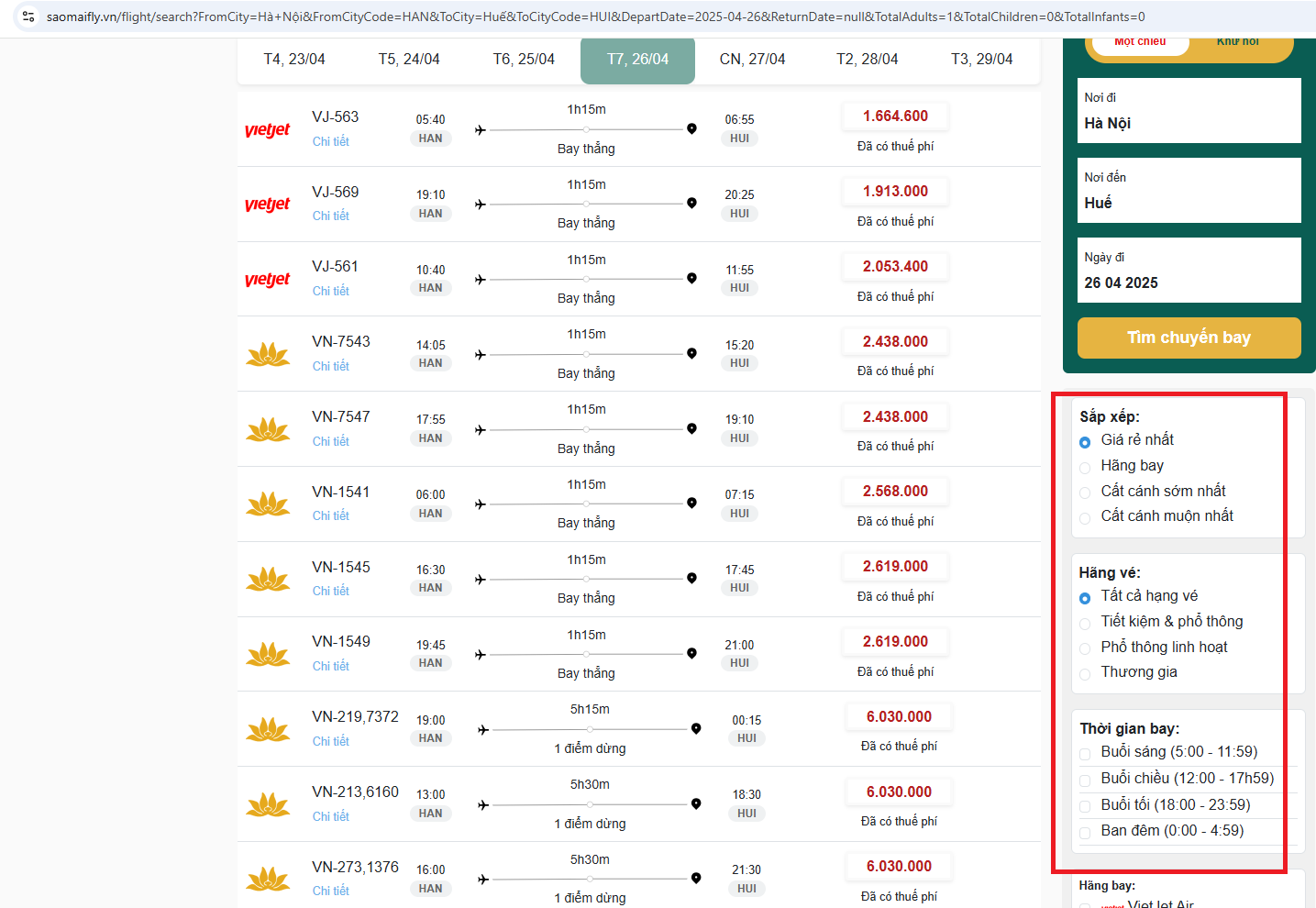Enable Buổi tối (18:00 - 23:59) filter

1085,807
